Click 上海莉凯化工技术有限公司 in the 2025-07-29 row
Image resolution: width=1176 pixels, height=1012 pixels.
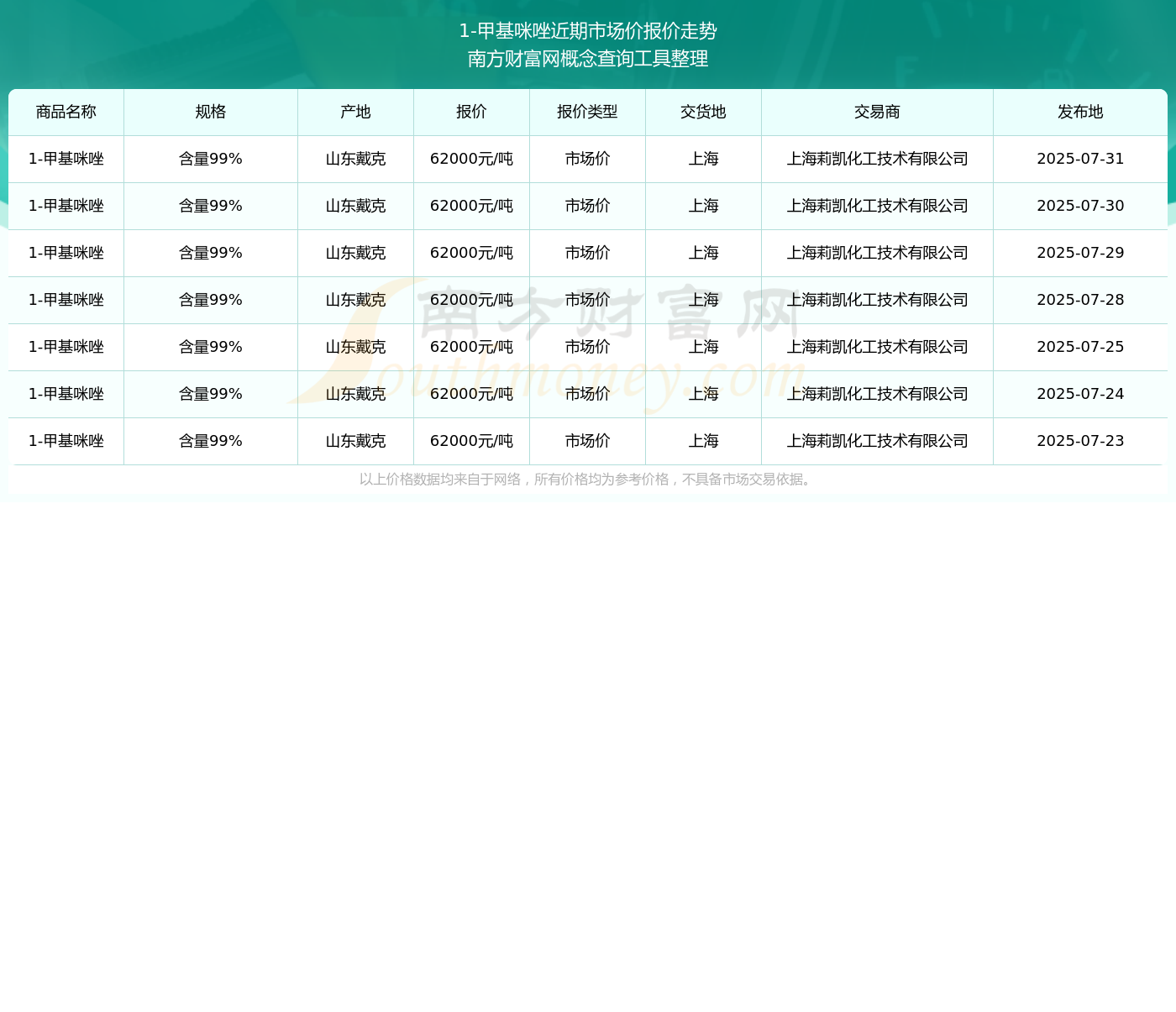pos(877,253)
